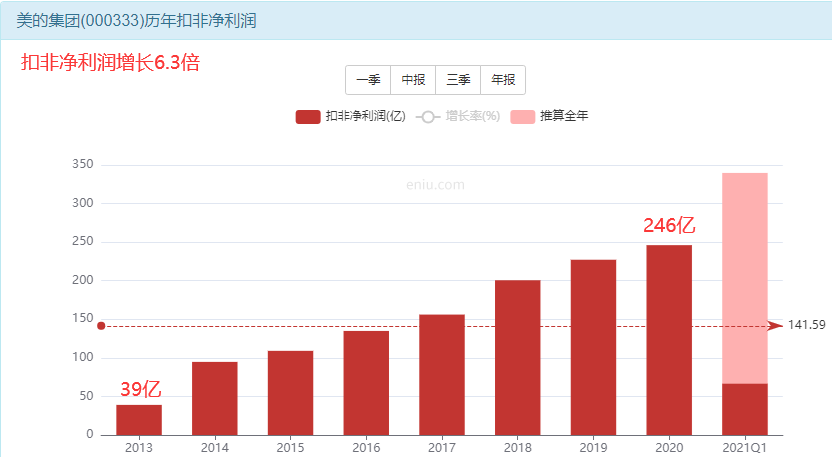The height and width of the screenshot is (457, 832).
Task: Click the 2017 x-axis label
Action: (x=442, y=447)
